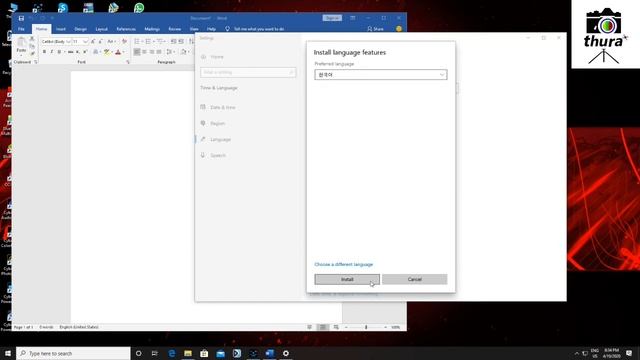Click the Text Effects icon in Word
640x360 pixels.
tap(96, 52)
